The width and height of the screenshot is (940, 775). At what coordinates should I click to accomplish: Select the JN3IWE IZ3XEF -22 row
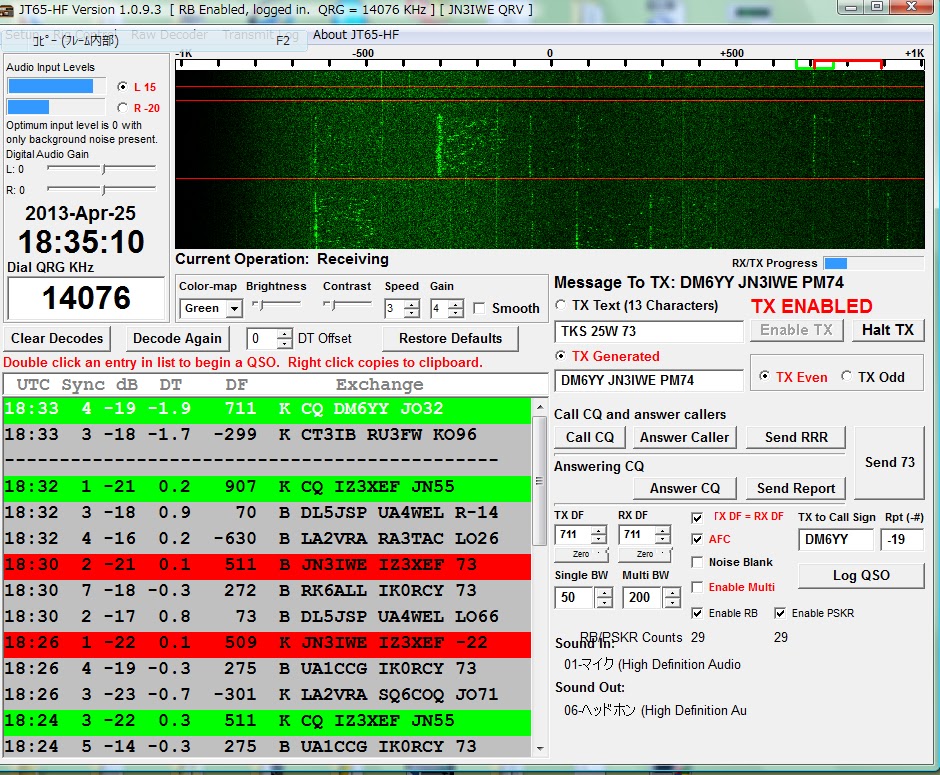tap(267, 643)
